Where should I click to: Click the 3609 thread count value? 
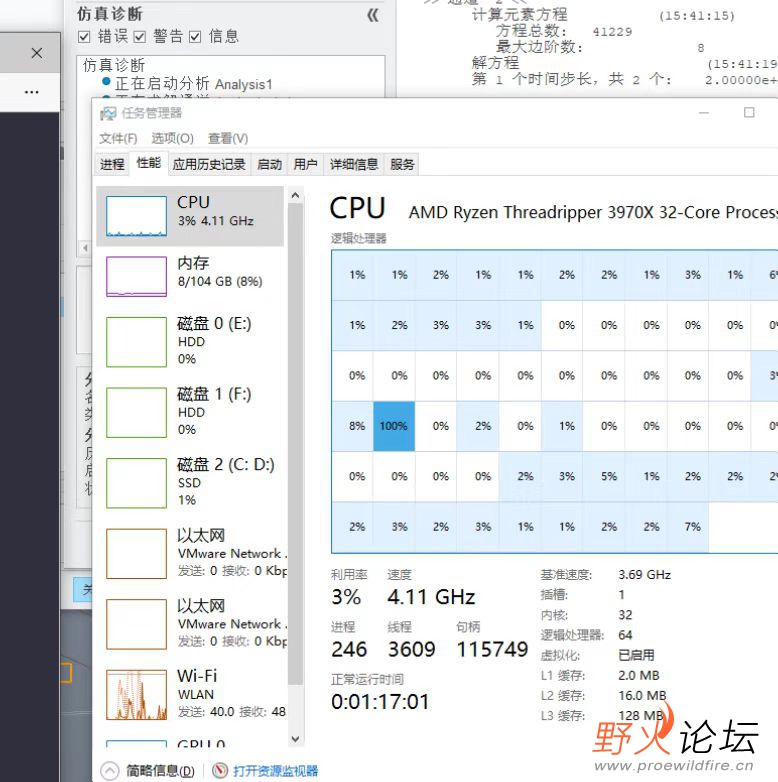[412, 649]
